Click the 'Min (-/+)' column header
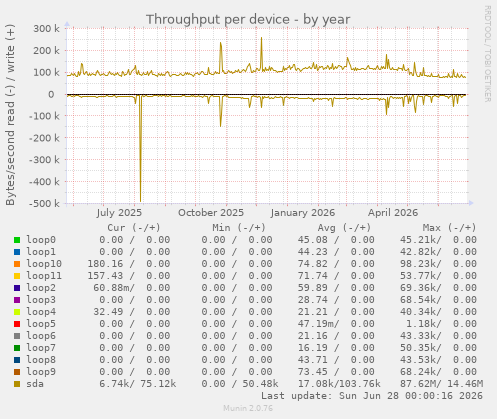The height and width of the screenshot is (419, 497). (x=239, y=228)
